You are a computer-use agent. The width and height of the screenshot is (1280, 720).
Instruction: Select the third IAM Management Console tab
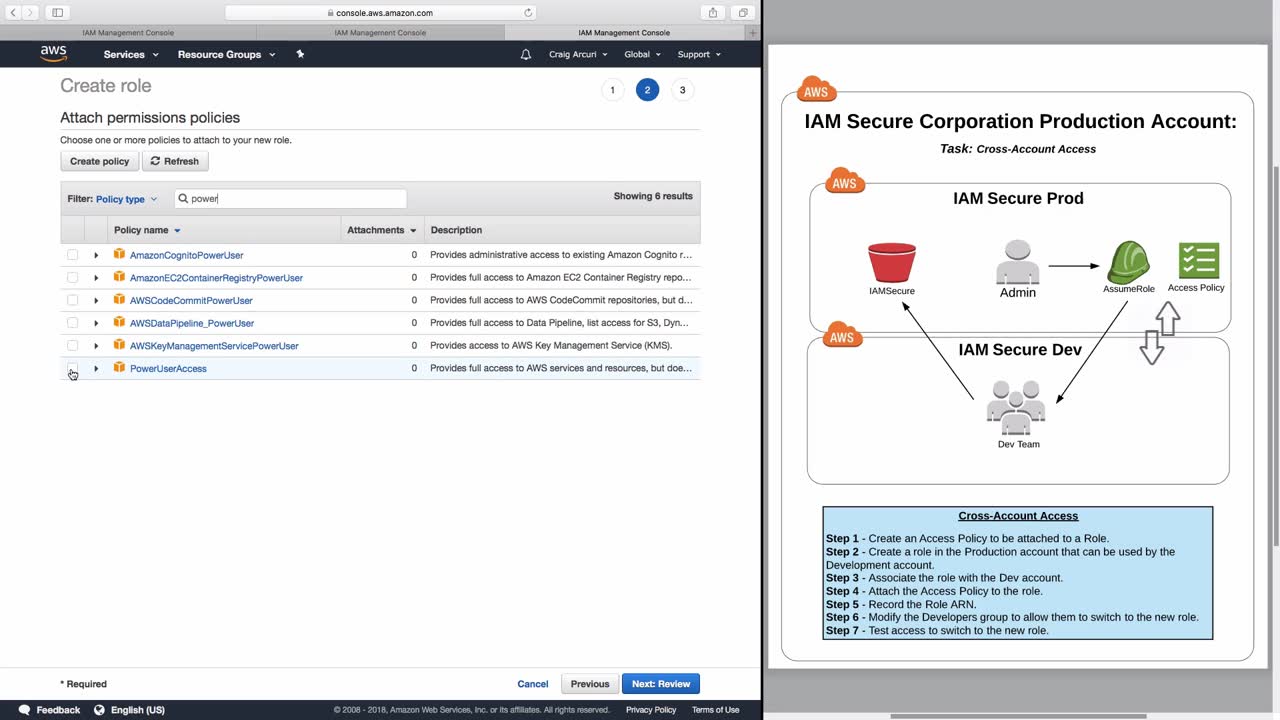[x=624, y=33]
